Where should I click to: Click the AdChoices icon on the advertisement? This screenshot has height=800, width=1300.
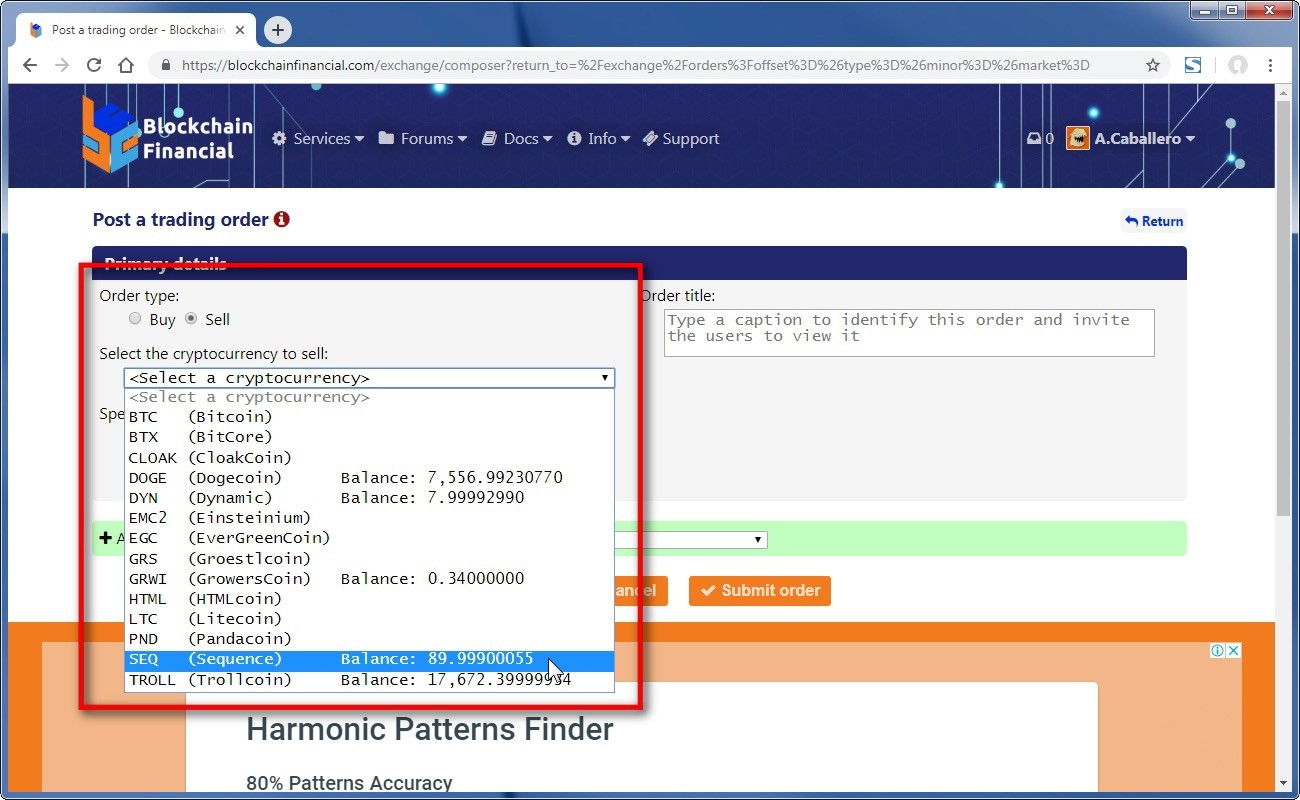click(1218, 651)
